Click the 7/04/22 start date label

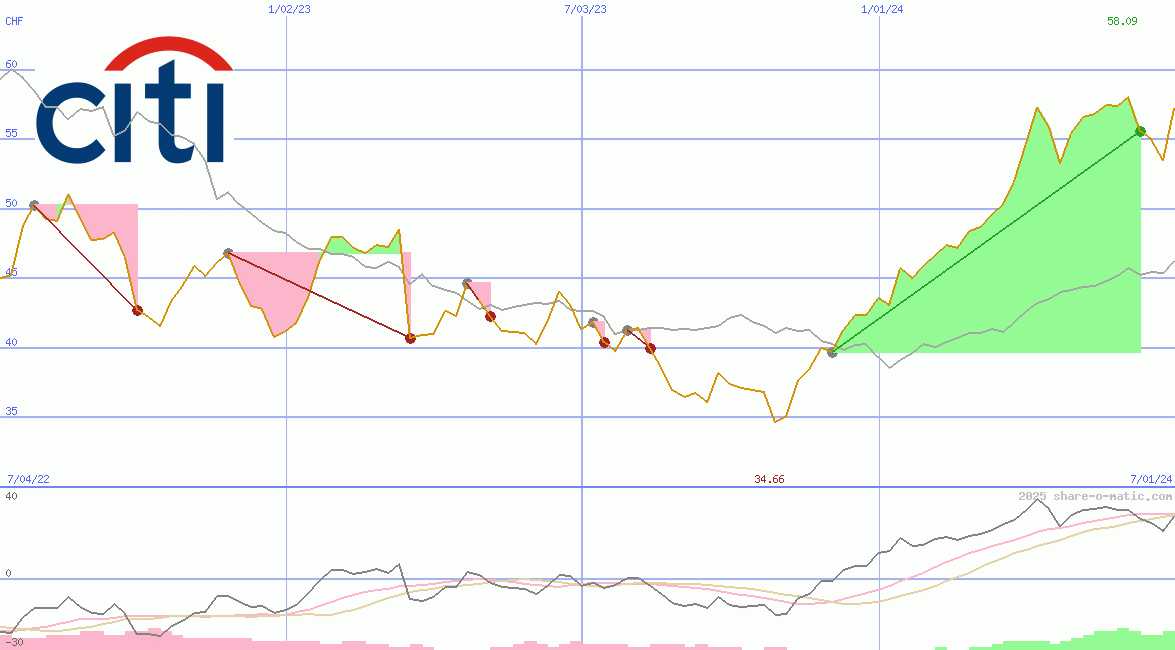28,479
